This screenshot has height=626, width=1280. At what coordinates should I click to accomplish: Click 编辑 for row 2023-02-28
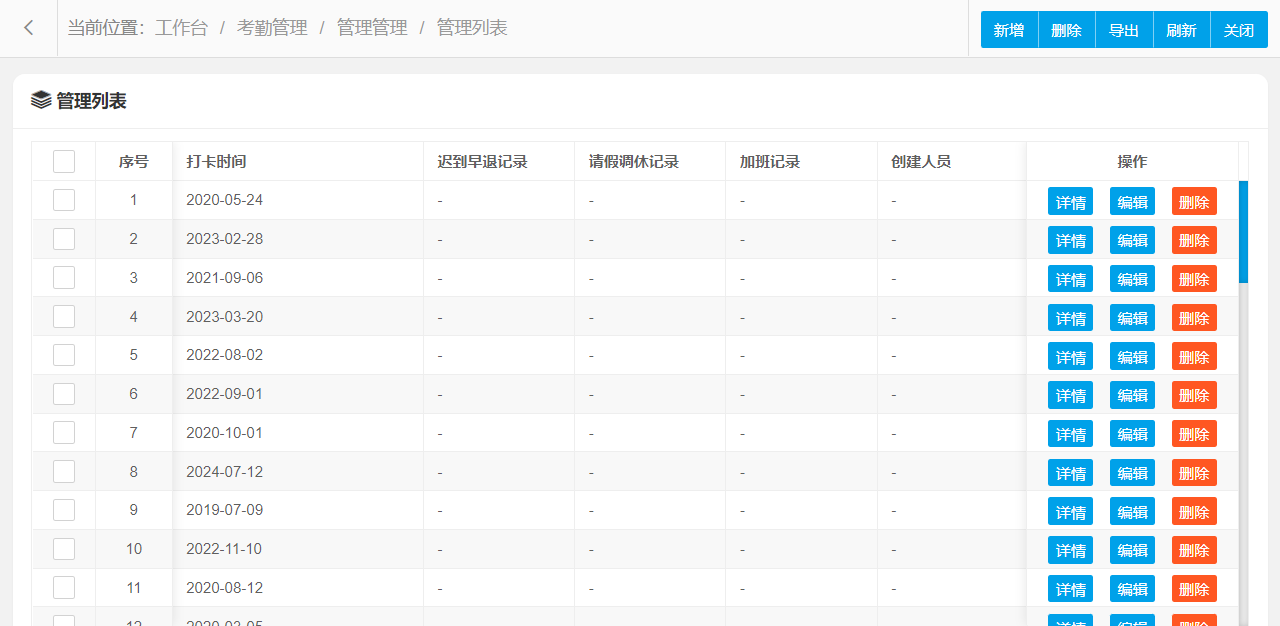click(x=1132, y=240)
